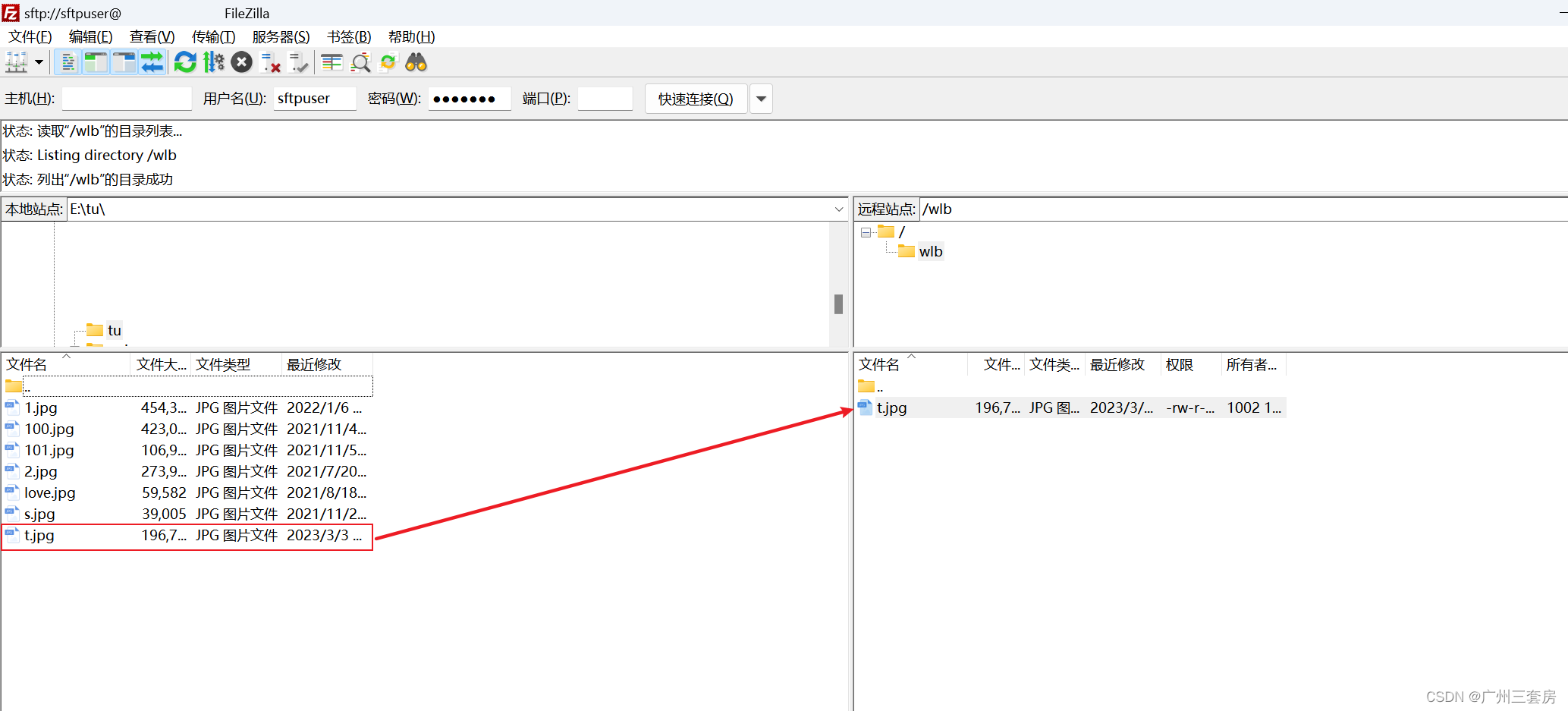1568x711 pixels.
Task: Click the 远程站点 path field /wlb
Action: point(1243,209)
